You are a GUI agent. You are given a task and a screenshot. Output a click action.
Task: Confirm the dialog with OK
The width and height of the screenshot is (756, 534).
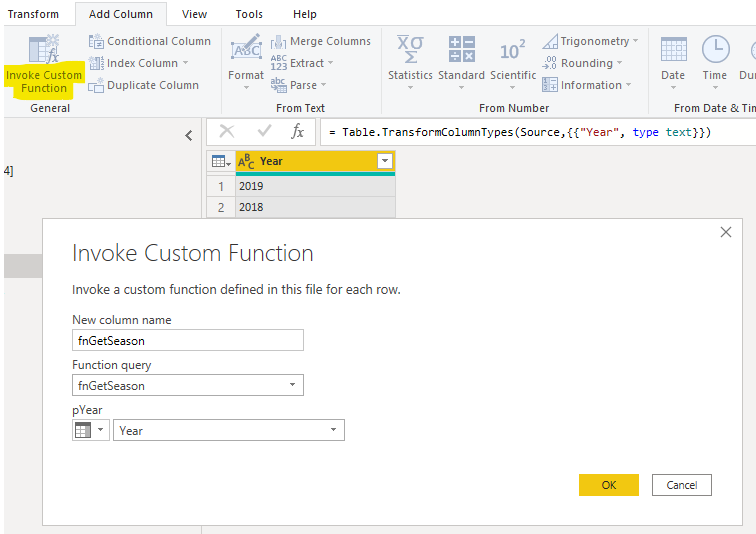[608, 485]
